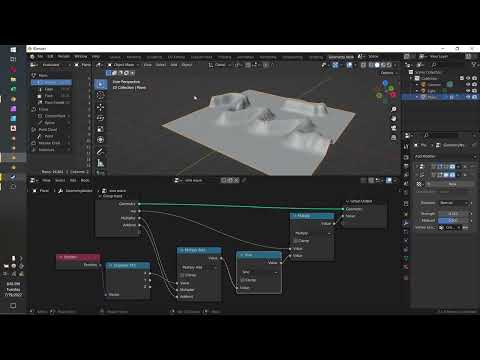Switch viewport to rendered shading
Viewport: 480px width, 360px height.
389,65
